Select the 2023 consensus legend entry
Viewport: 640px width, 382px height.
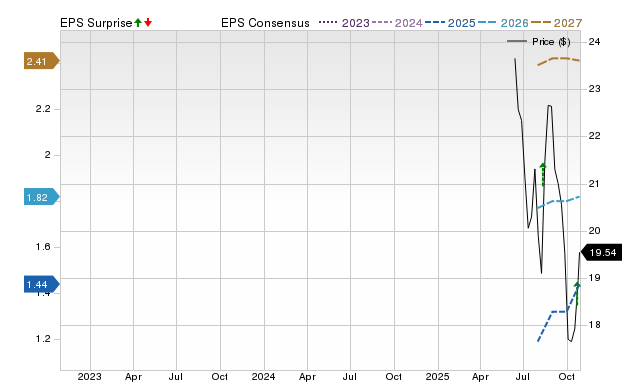pos(344,23)
